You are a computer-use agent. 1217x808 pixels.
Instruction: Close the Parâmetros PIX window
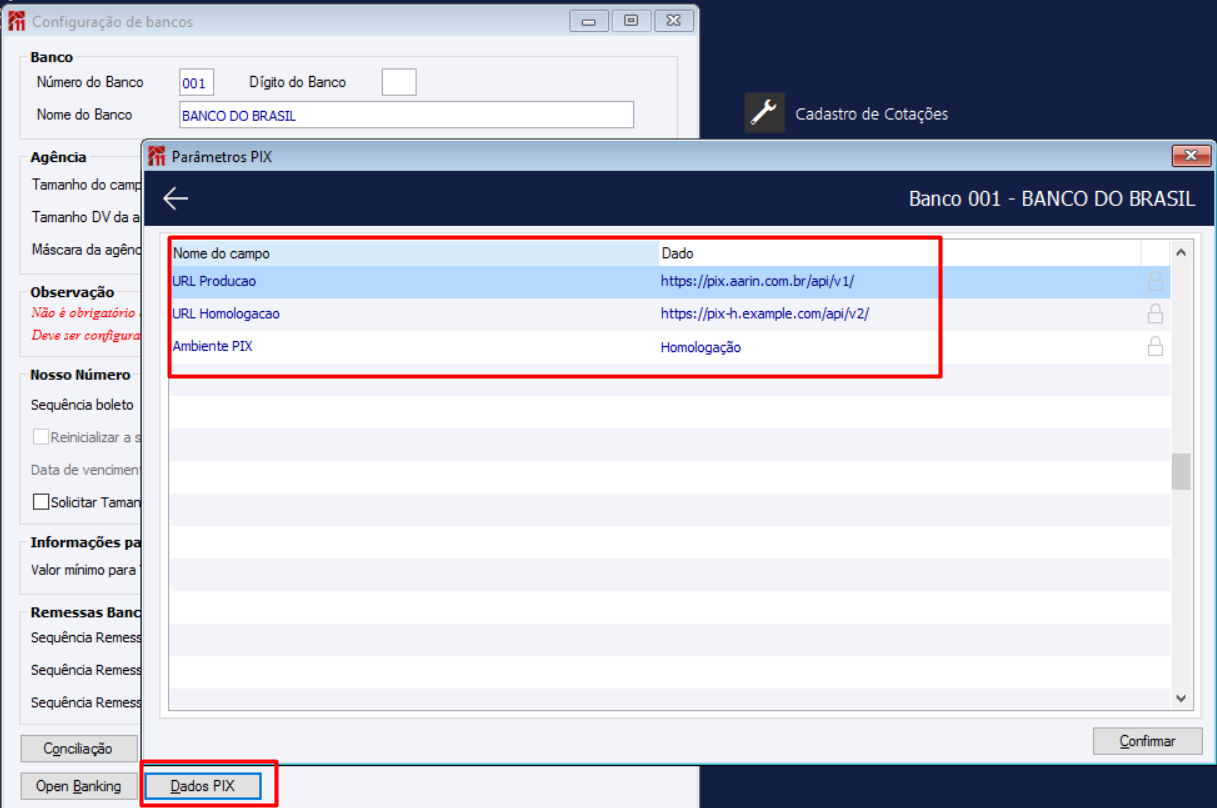(1190, 156)
